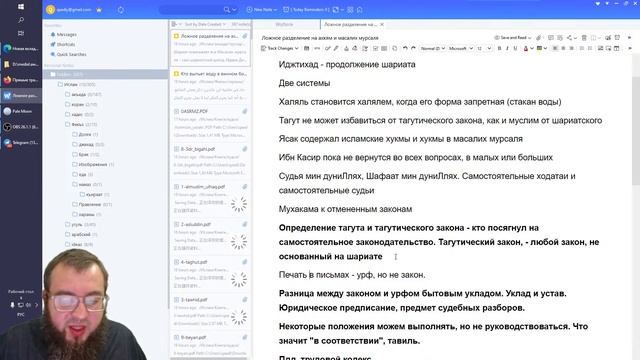The image size is (640, 360).
Task: Click the Undo arrow in editor toolbar
Action: pyautogui.click(x=405, y=49)
